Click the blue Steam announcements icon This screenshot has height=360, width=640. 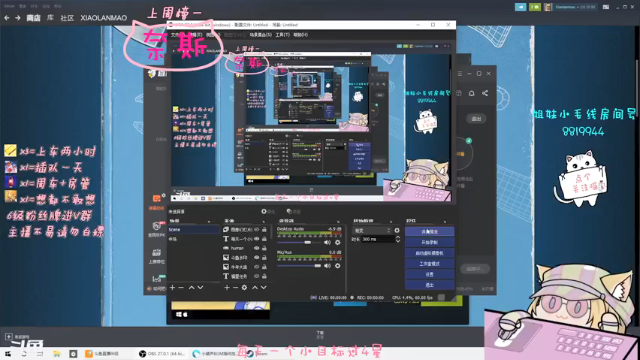pyautogui.click(x=520, y=7)
